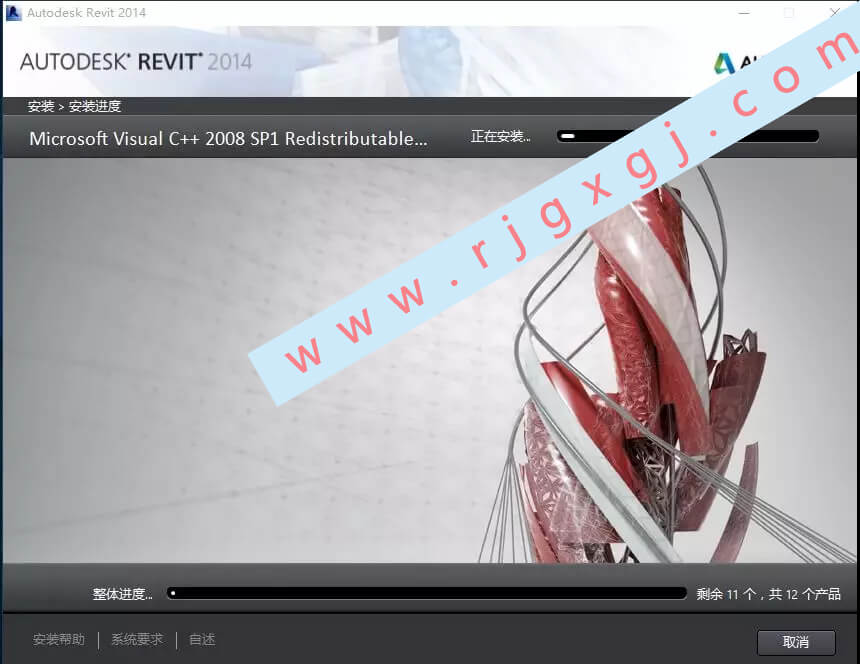Open the 系统要求 link
The image size is (860, 664).
pos(137,639)
